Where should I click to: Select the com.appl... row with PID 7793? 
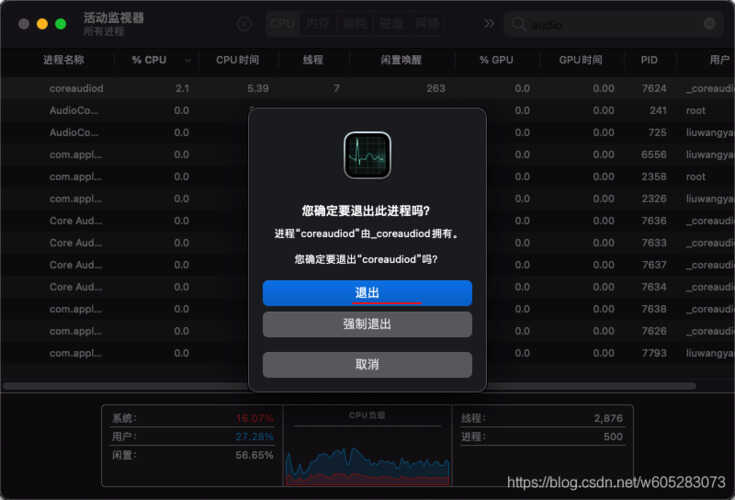pyautogui.click(x=368, y=353)
